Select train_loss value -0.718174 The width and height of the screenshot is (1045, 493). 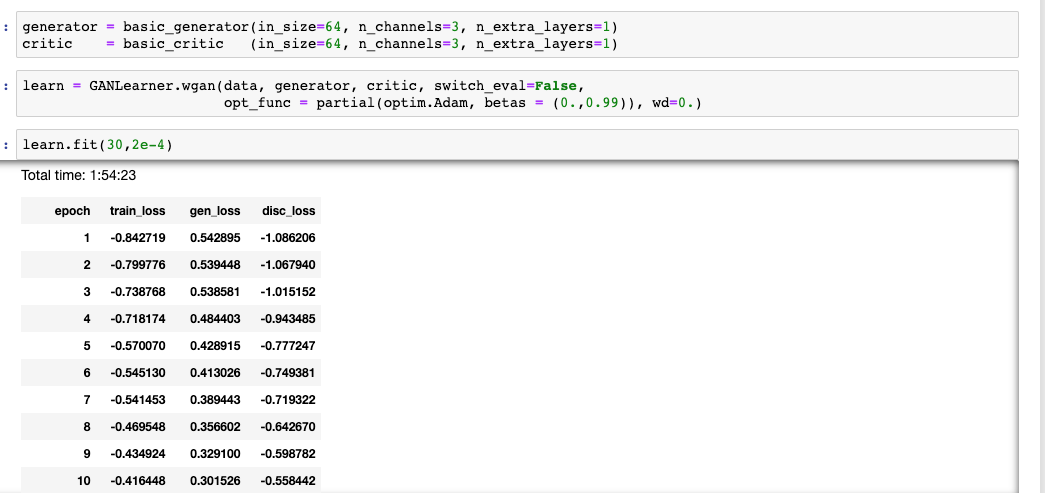tap(138, 319)
